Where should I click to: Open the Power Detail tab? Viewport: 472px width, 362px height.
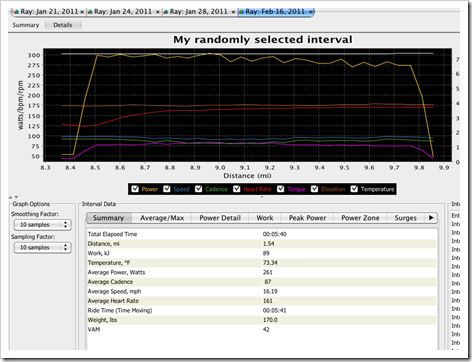click(220, 218)
